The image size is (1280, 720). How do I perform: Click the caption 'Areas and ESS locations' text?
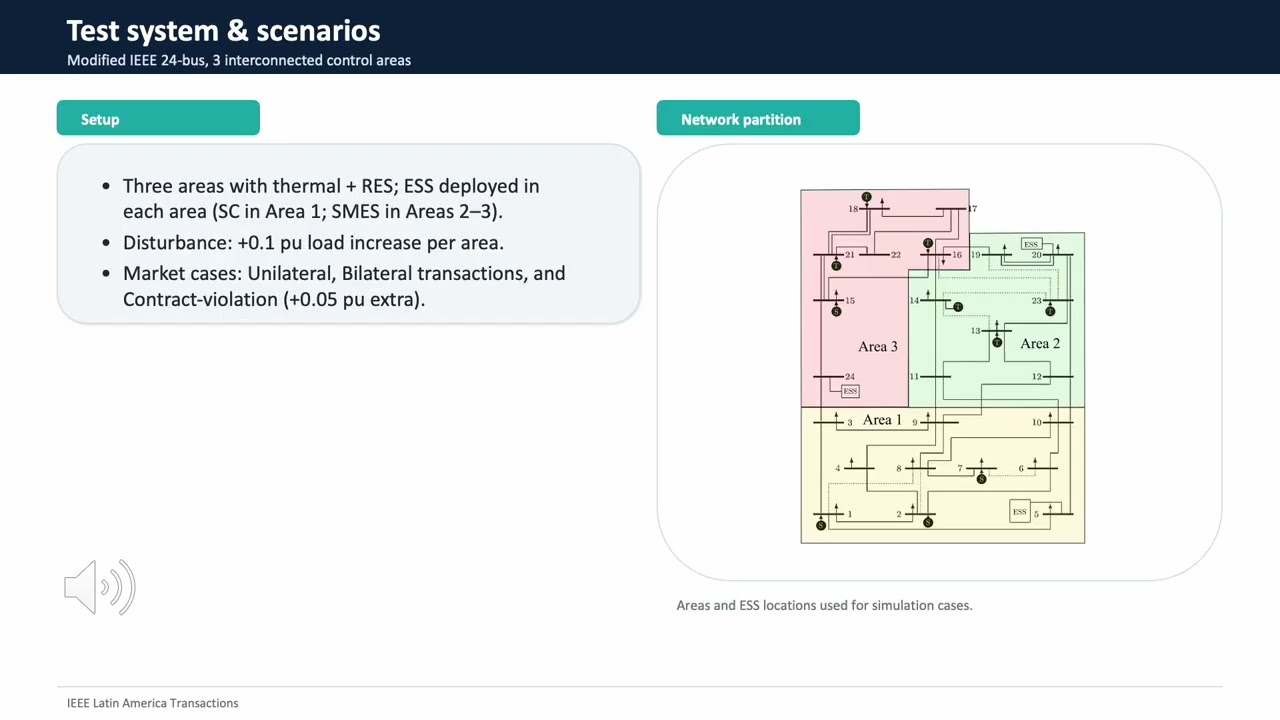pos(824,605)
